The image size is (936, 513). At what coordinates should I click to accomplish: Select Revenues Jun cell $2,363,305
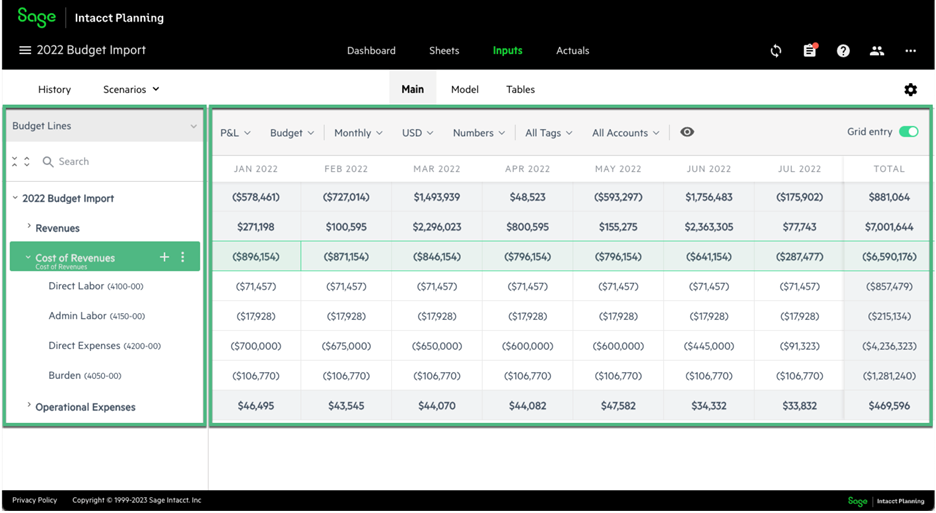pyautogui.click(x=709, y=226)
